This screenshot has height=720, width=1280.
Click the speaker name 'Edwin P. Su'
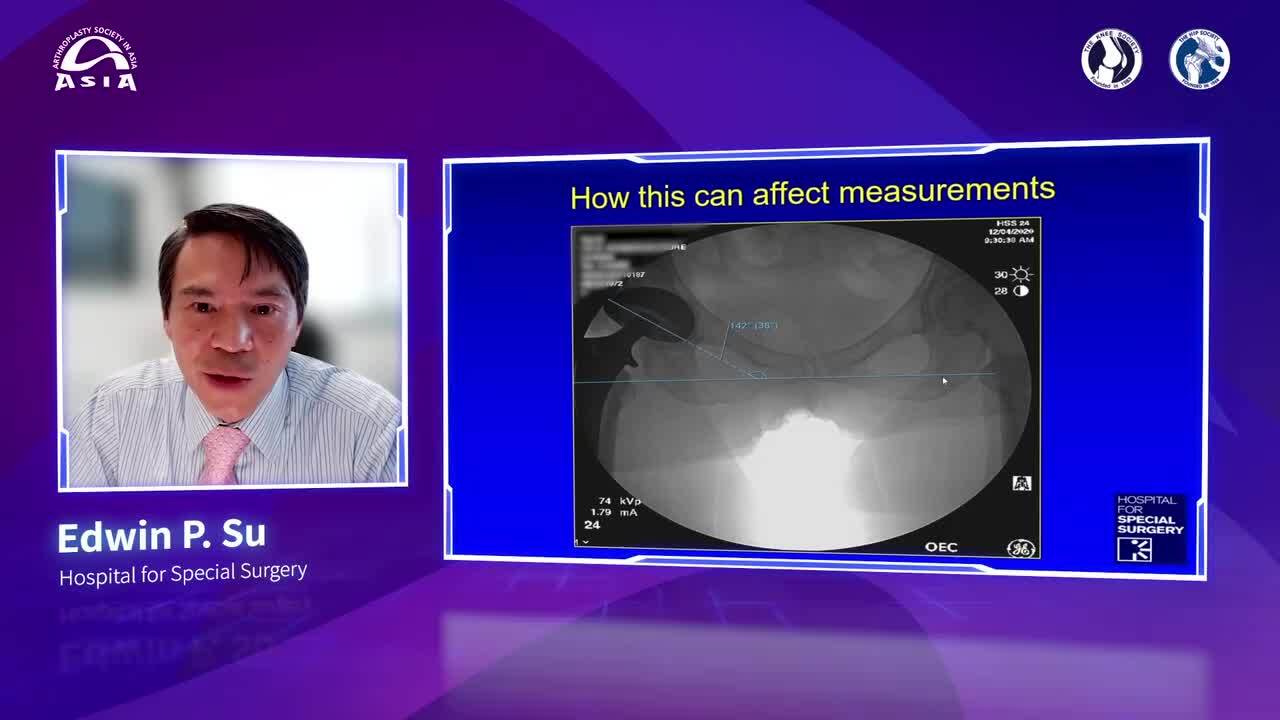click(x=161, y=536)
